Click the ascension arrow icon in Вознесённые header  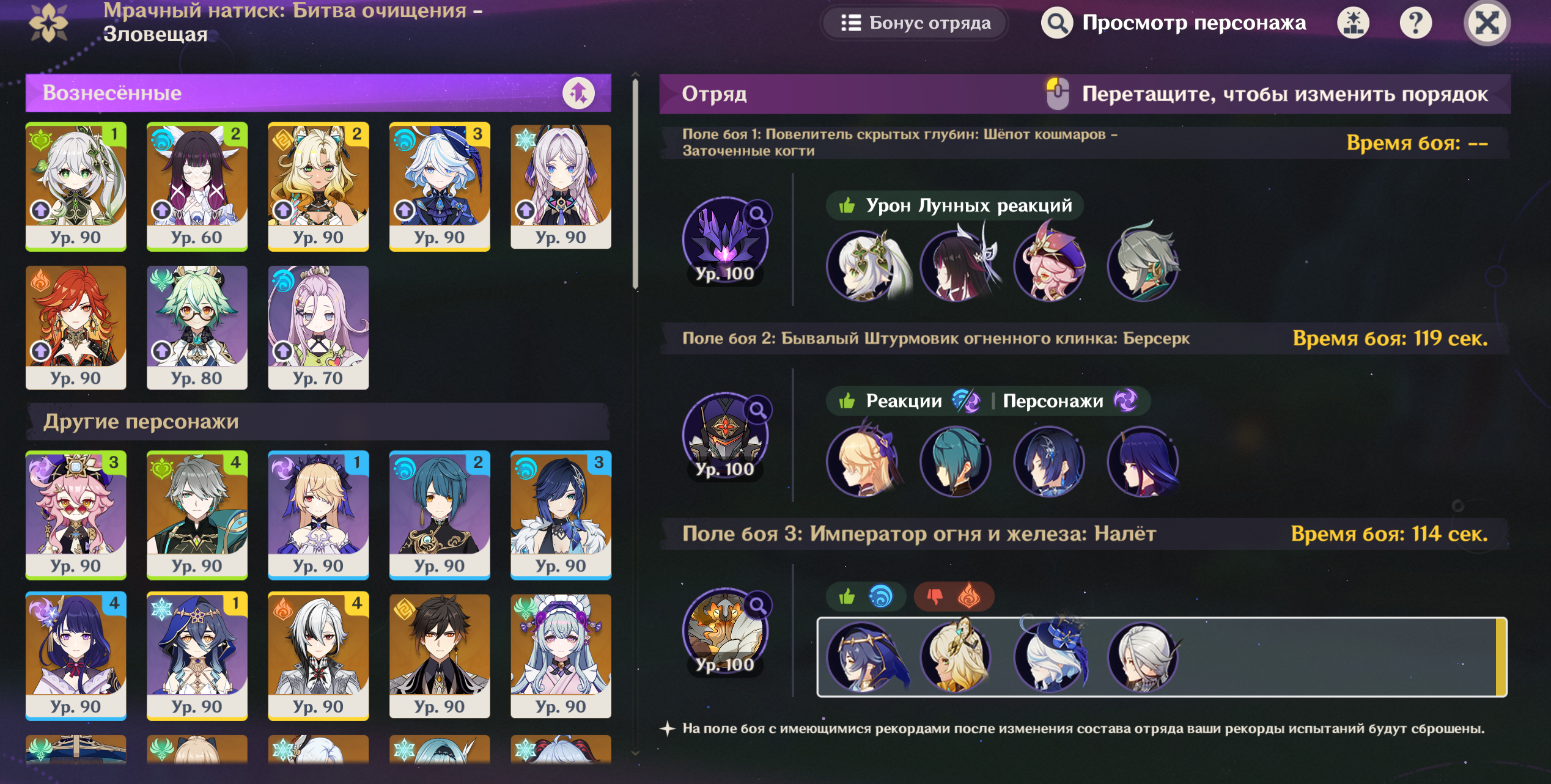pos(578,93)
